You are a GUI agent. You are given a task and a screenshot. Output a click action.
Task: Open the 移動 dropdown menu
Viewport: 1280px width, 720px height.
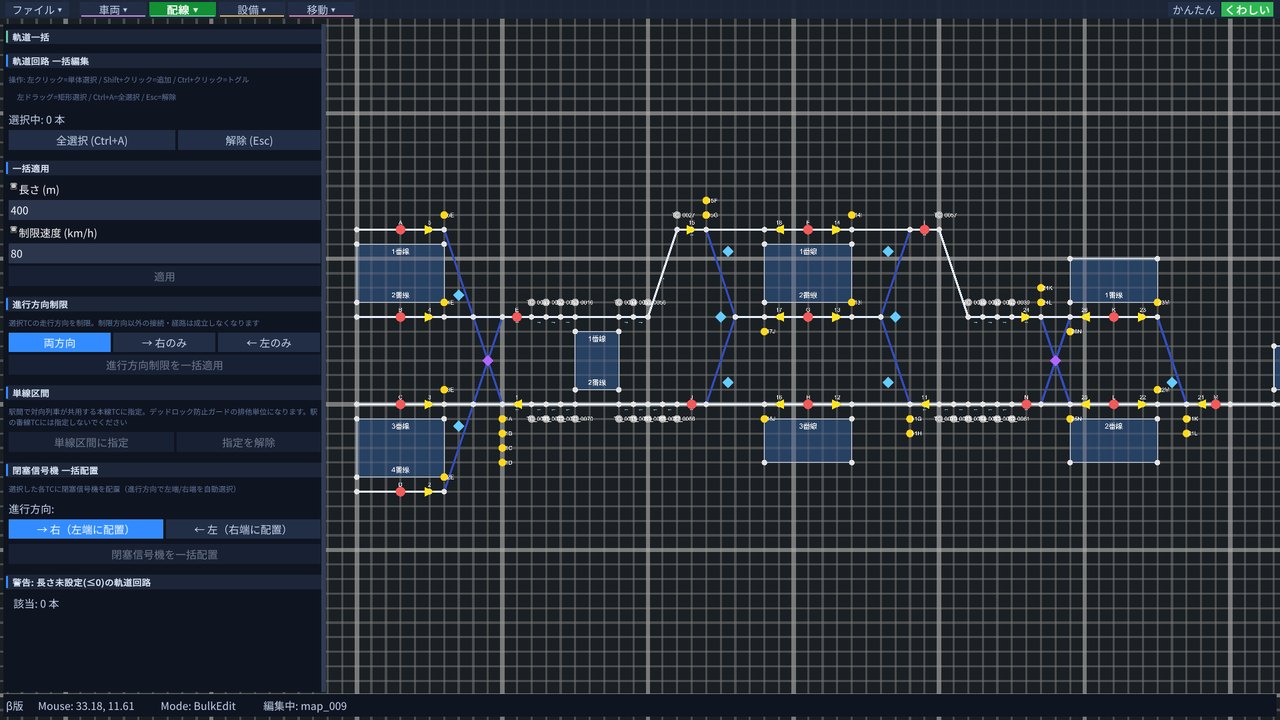pyautogui.click(x=321, y=9)
